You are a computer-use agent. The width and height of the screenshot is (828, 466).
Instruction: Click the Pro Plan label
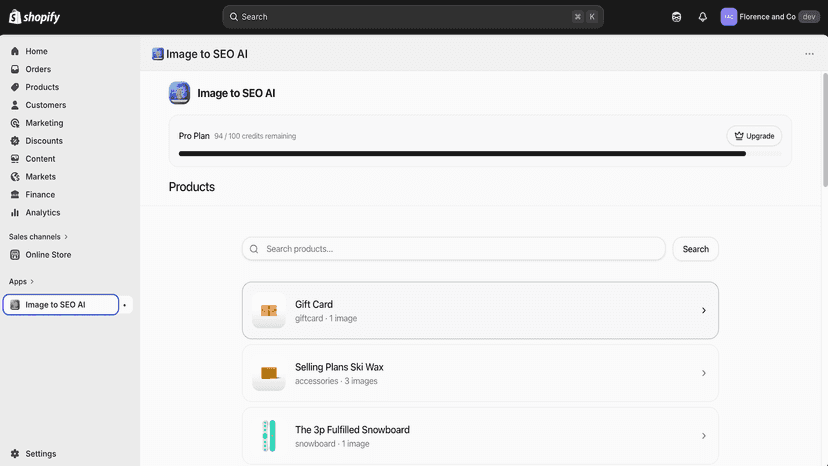click(194, 136)
